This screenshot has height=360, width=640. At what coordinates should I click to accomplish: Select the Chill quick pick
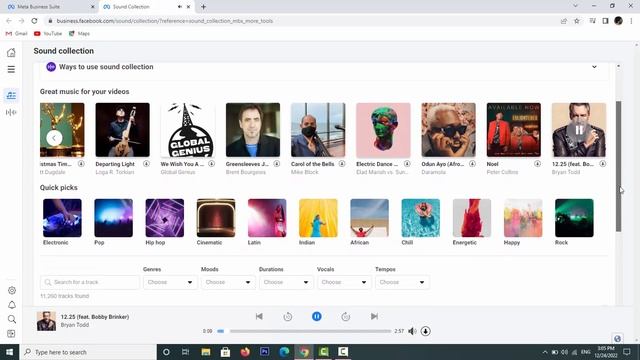(421, 218)
